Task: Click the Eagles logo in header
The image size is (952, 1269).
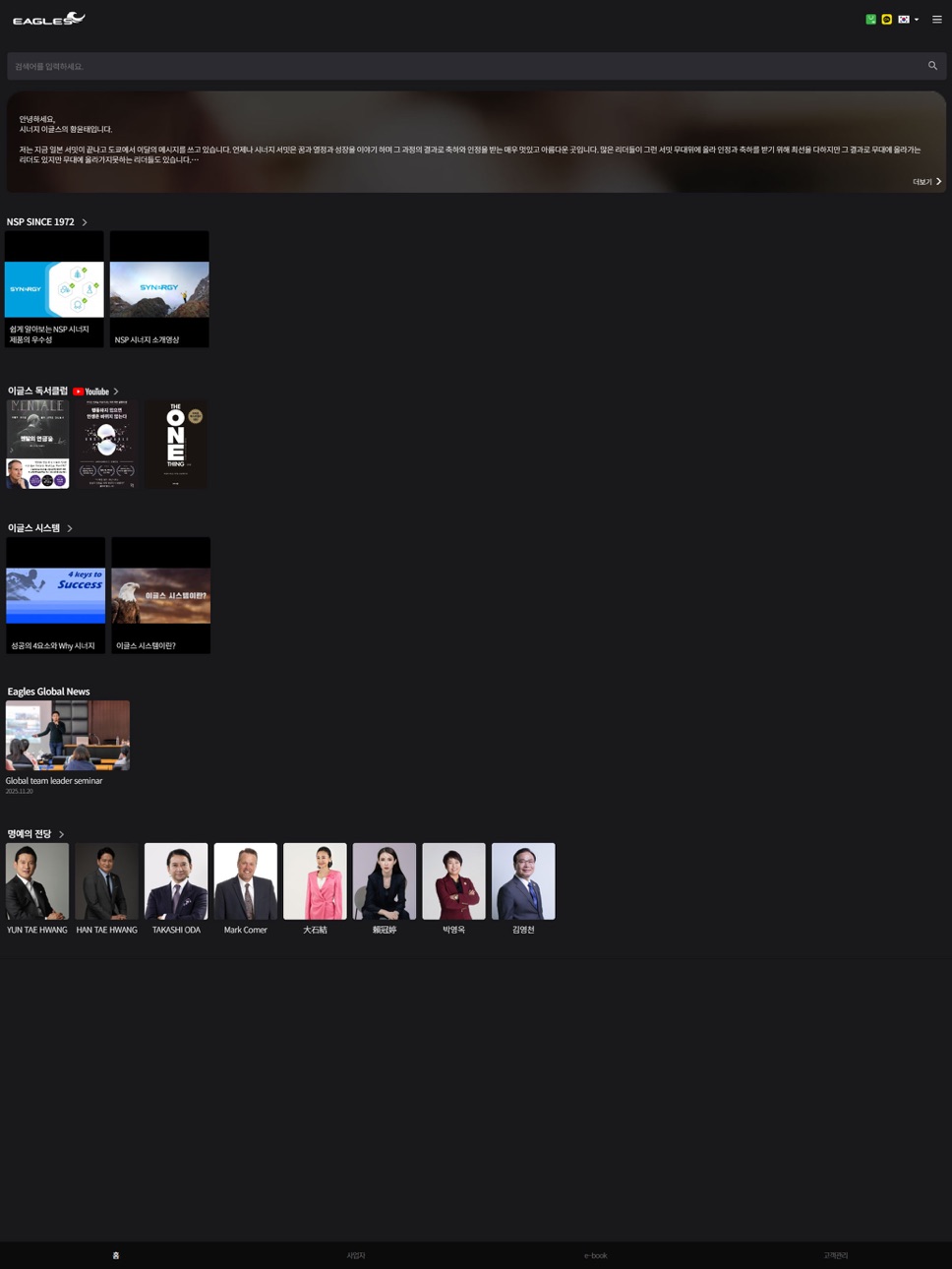Action: pos(49,19)
